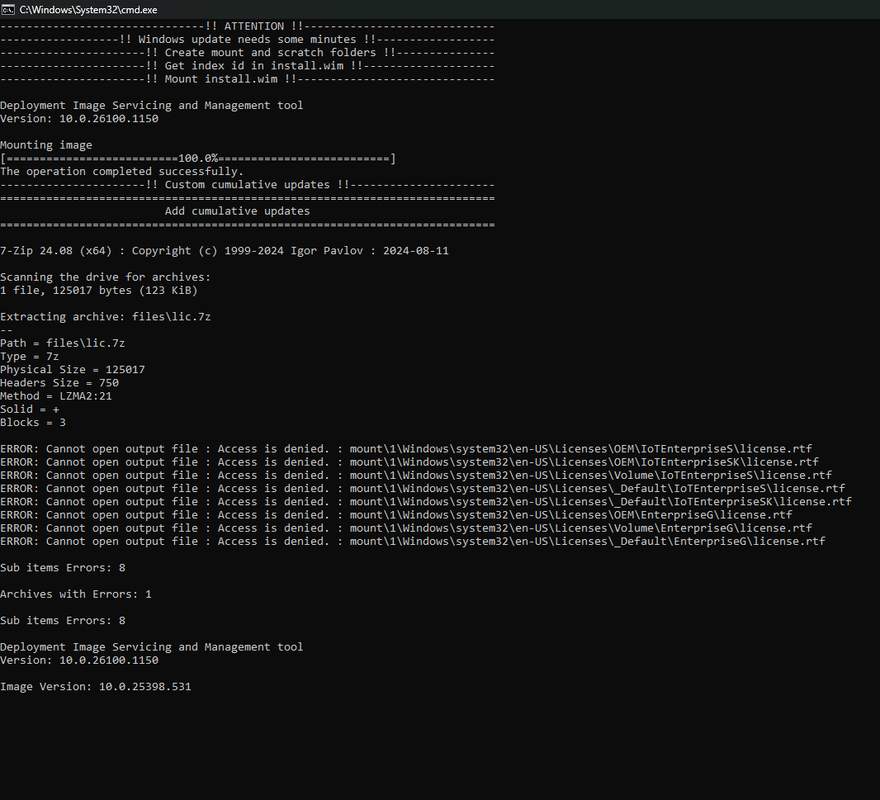Click the C:\Windows\System32\cmd.exe window title
Viewport: 880px width, 800px height.
tap(88, 10)
